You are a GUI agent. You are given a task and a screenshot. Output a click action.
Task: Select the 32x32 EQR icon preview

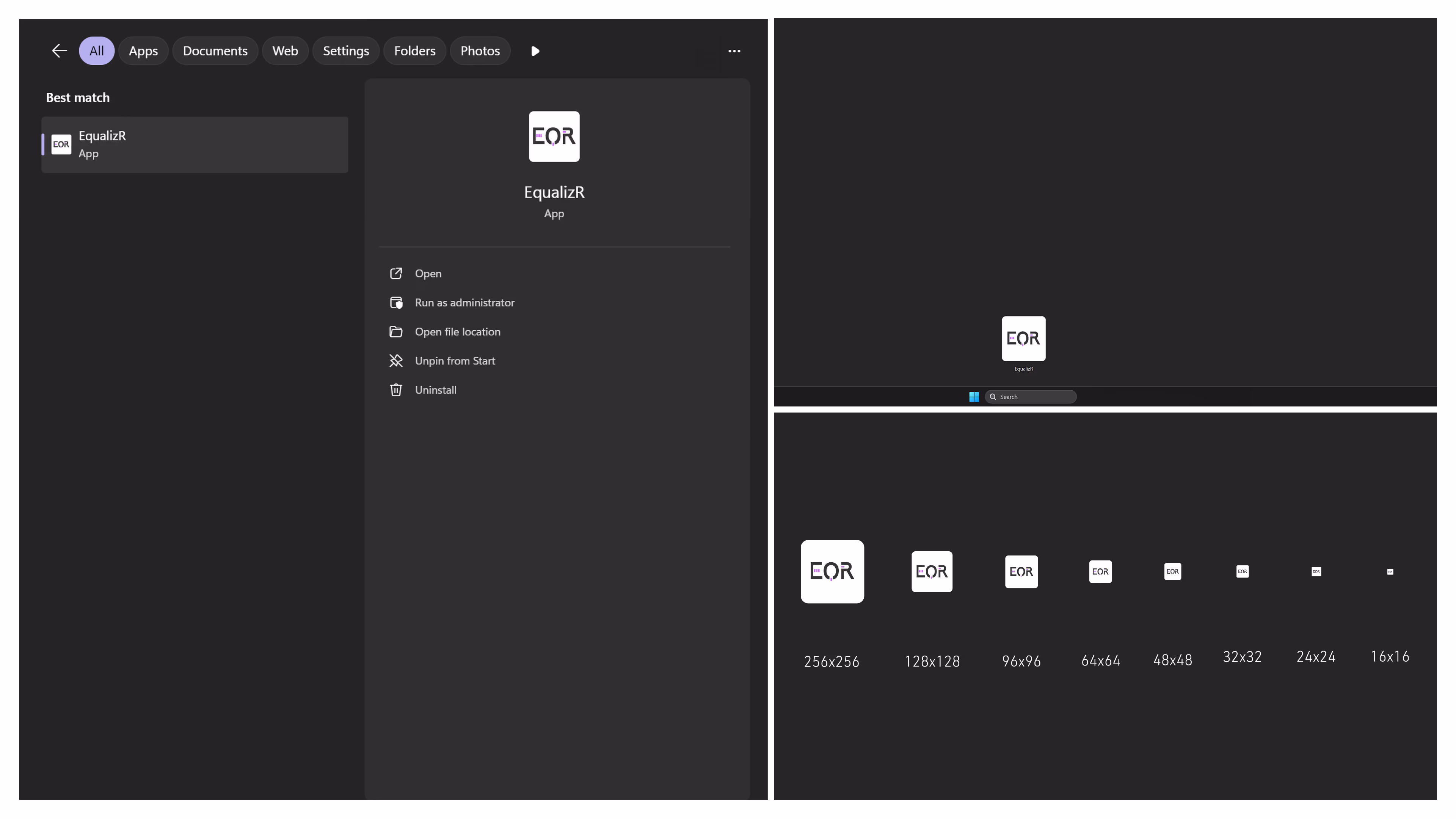1243,571
